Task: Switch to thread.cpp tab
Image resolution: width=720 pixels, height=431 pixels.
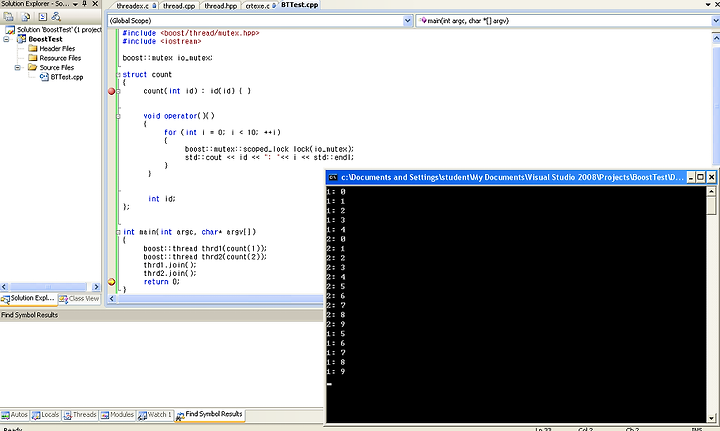Action: [x=179, y=6]
